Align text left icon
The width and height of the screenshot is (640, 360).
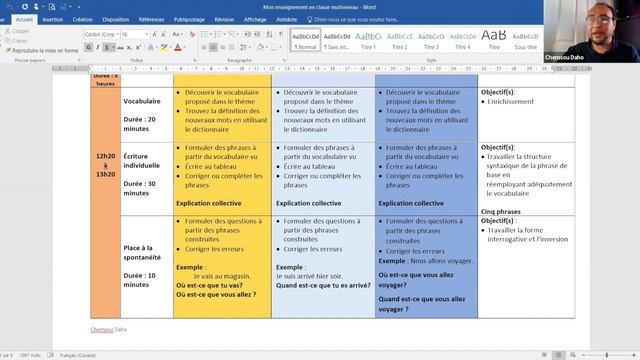204,48
